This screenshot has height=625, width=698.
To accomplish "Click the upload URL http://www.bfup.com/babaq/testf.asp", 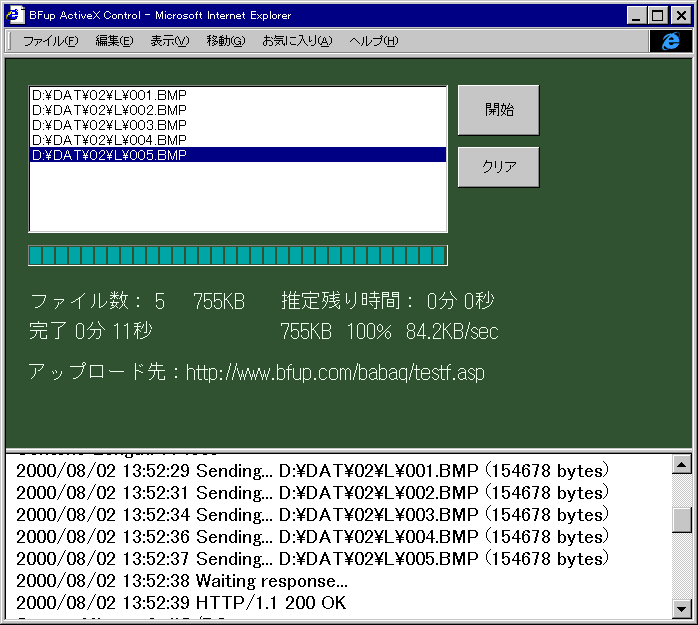I will 335,372.
